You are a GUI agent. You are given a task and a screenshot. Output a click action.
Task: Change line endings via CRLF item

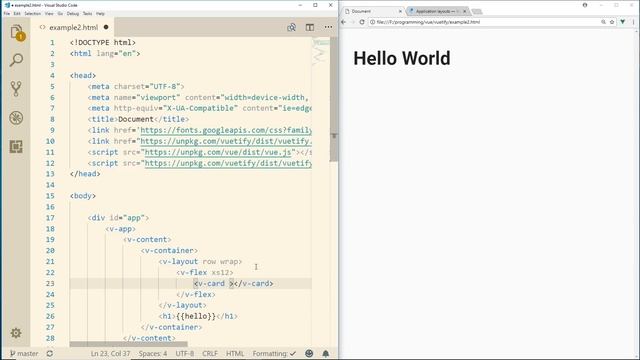point(210,353)
